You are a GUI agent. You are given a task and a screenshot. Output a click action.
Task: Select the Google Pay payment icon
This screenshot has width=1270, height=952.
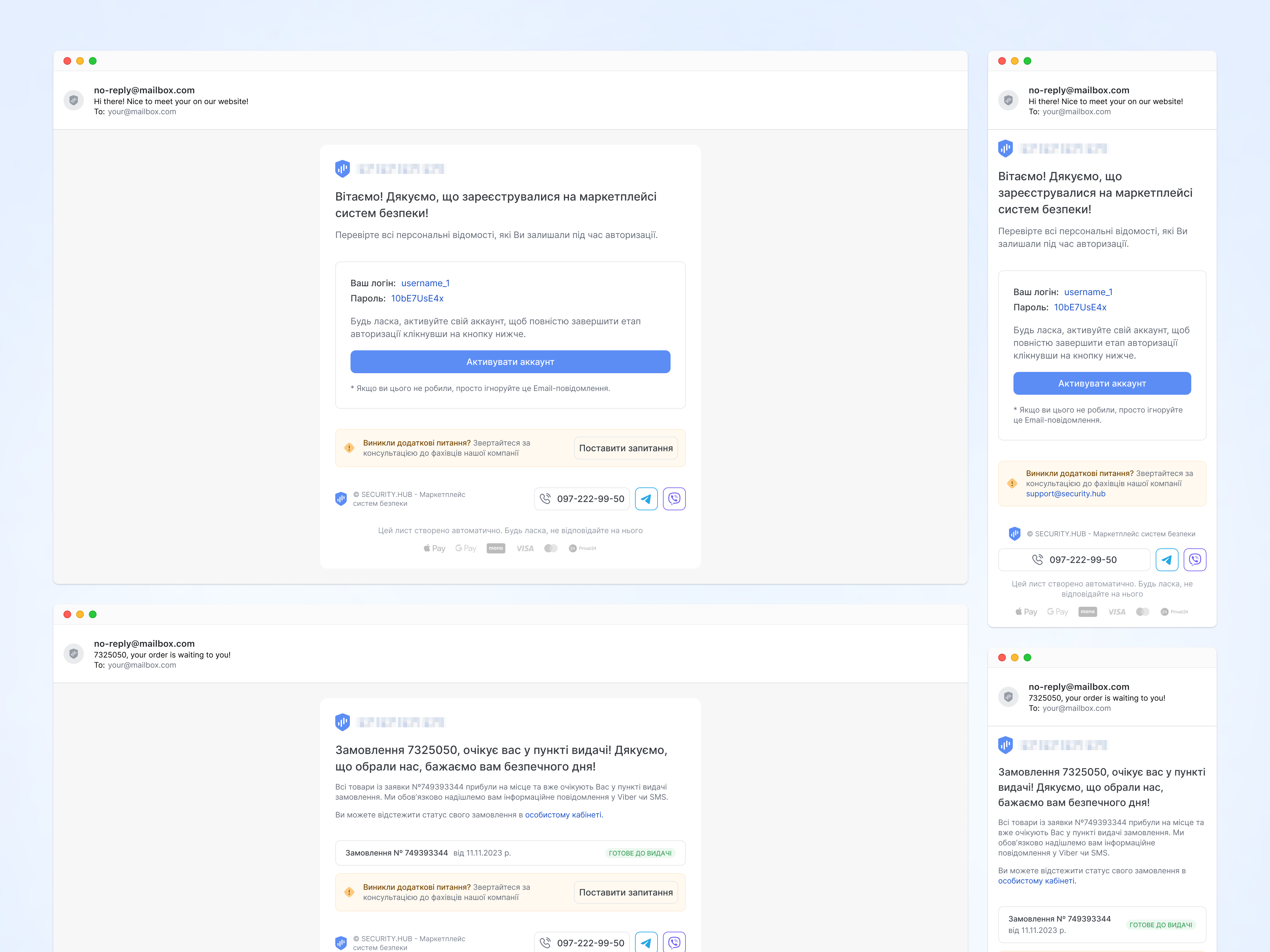[466, 548]
